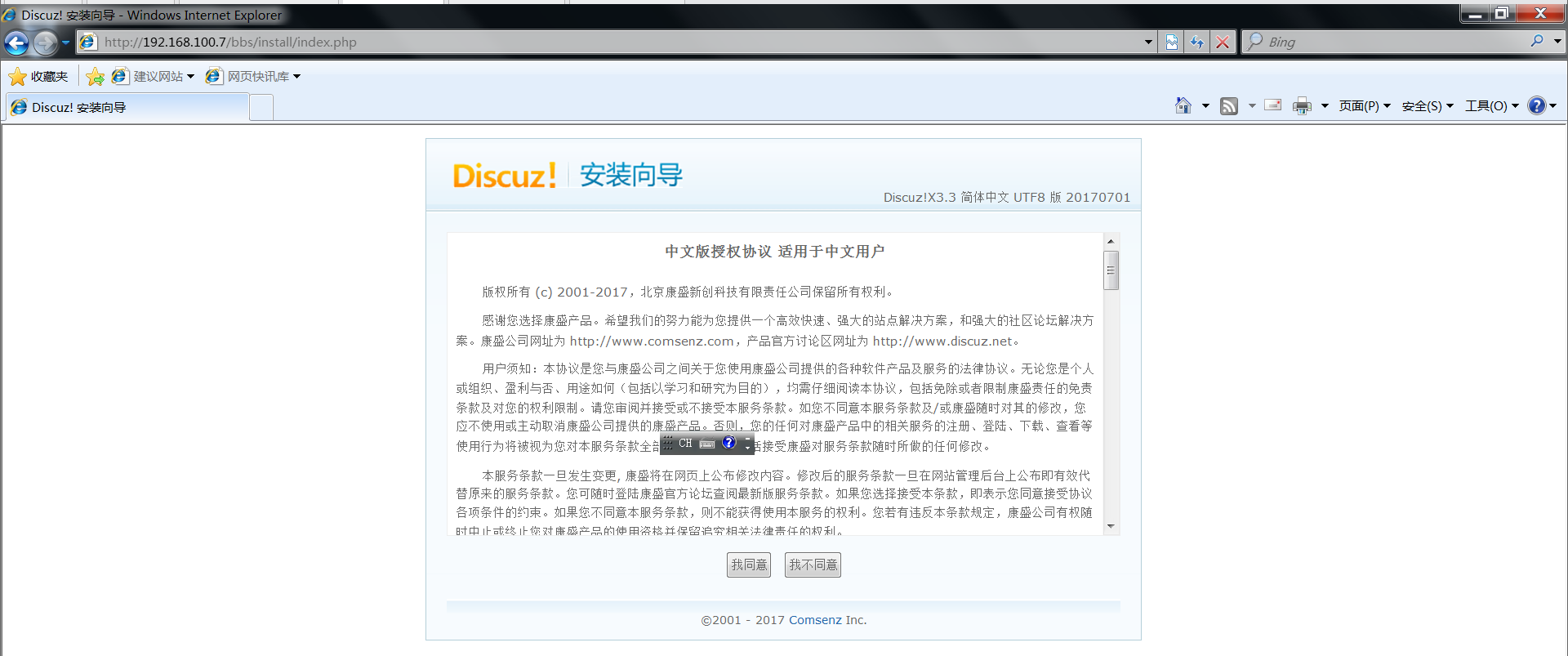The height and width of the screenshot is (656, 1568).
Task: Click the Refresh page icon
Action: (1197, 42)
